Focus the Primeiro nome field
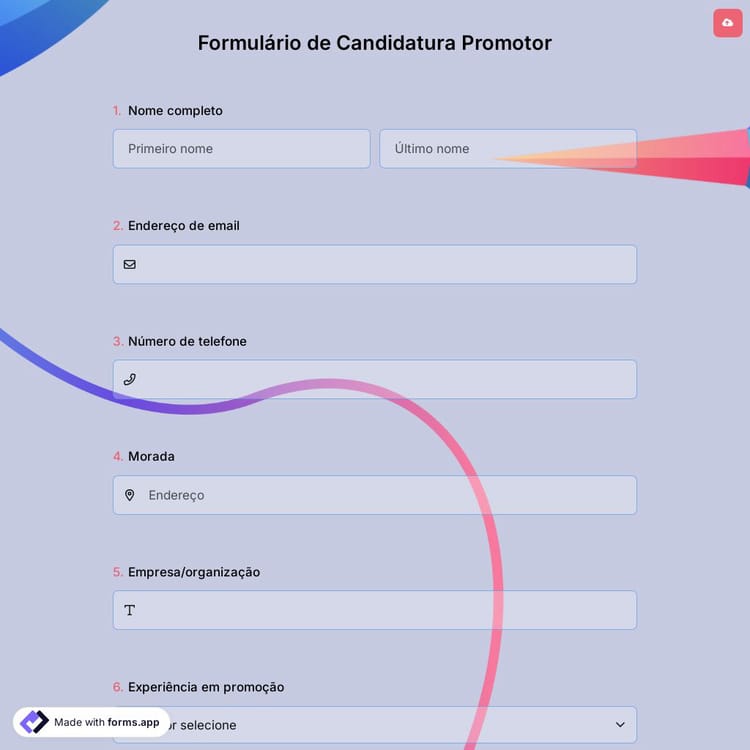The height and width of the screenshot is (750, 750). 241,149
